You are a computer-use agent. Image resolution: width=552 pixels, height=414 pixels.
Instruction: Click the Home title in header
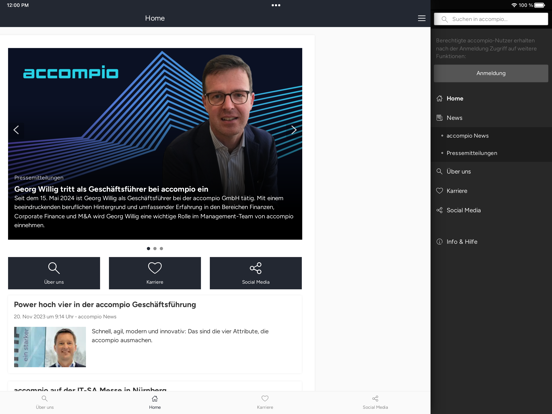pyautogui.click(x=155, y=18)
